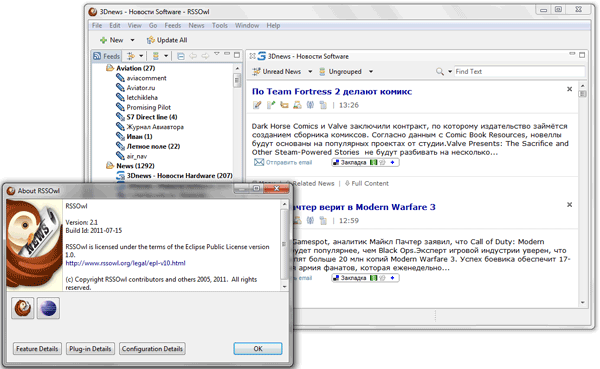Click the Collapse All icon in Feeds panel
This screenshot has width=600, height=369.
pyautogui.click(x=181, y=56)
